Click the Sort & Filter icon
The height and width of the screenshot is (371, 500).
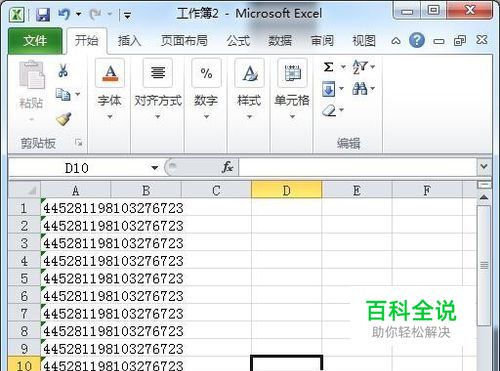click(360, 67)
